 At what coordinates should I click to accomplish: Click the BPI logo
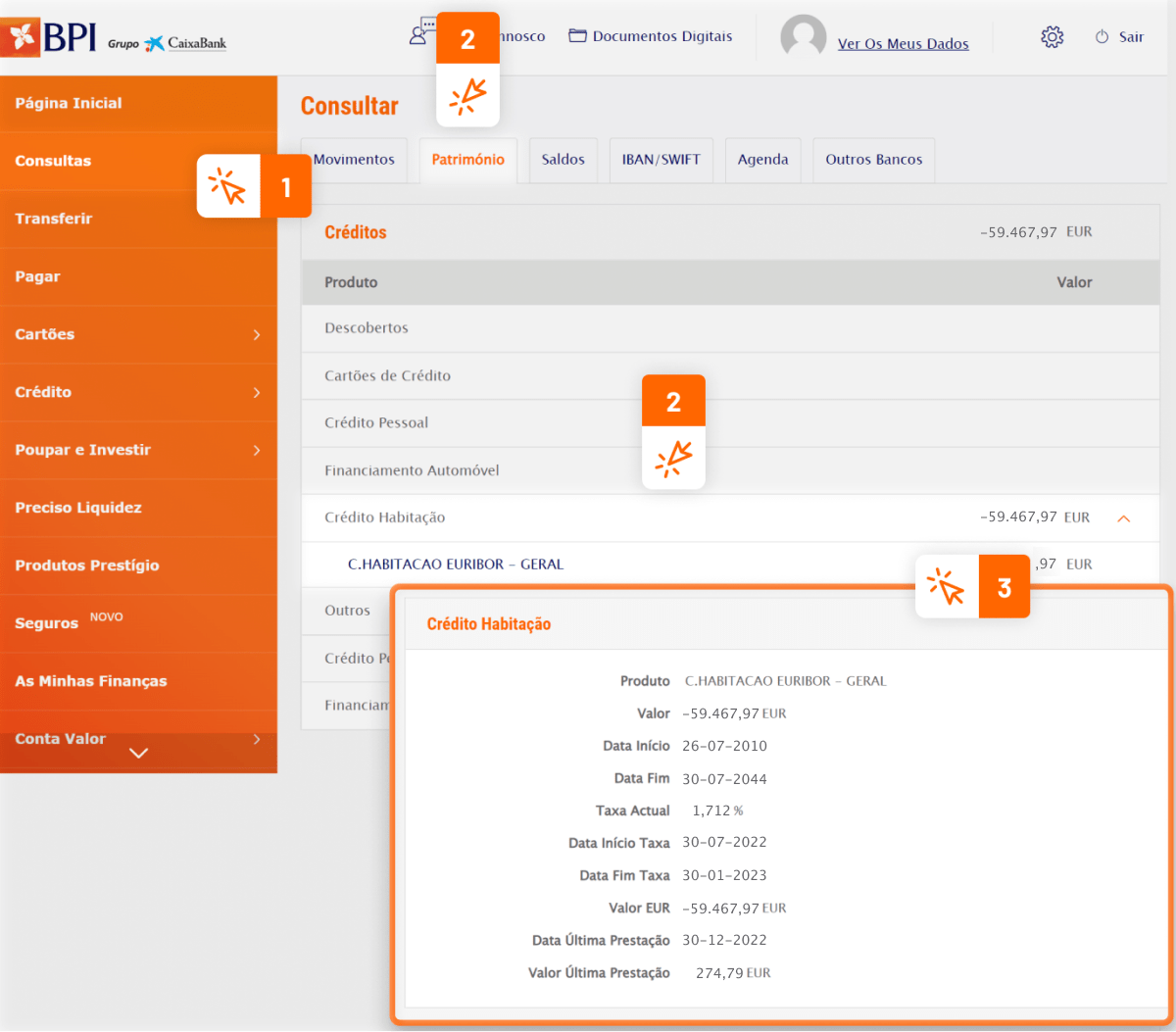[x=49, y=37]
